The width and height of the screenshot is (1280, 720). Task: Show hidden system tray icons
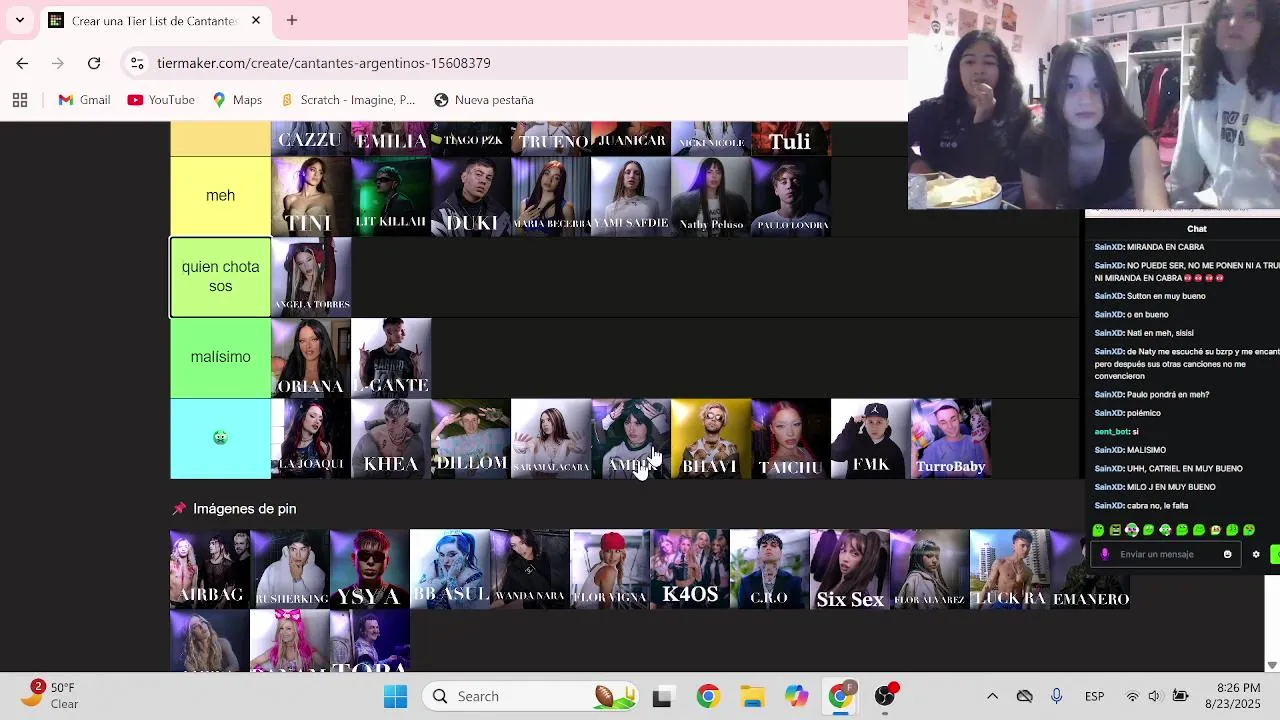(992, 696)
